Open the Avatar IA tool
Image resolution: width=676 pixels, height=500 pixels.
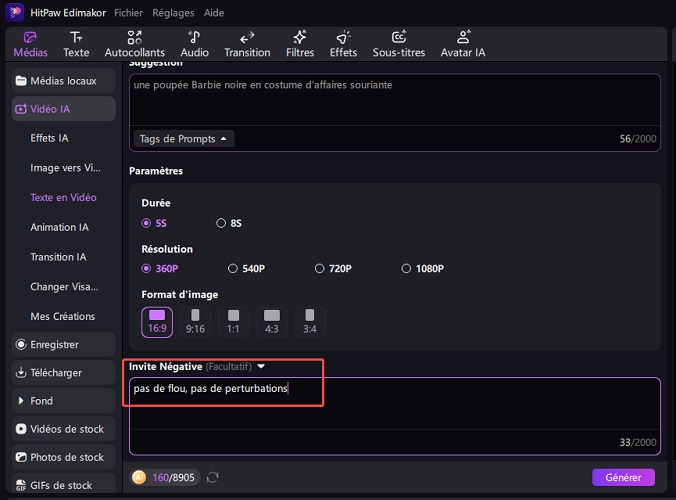tap(463, 44)
